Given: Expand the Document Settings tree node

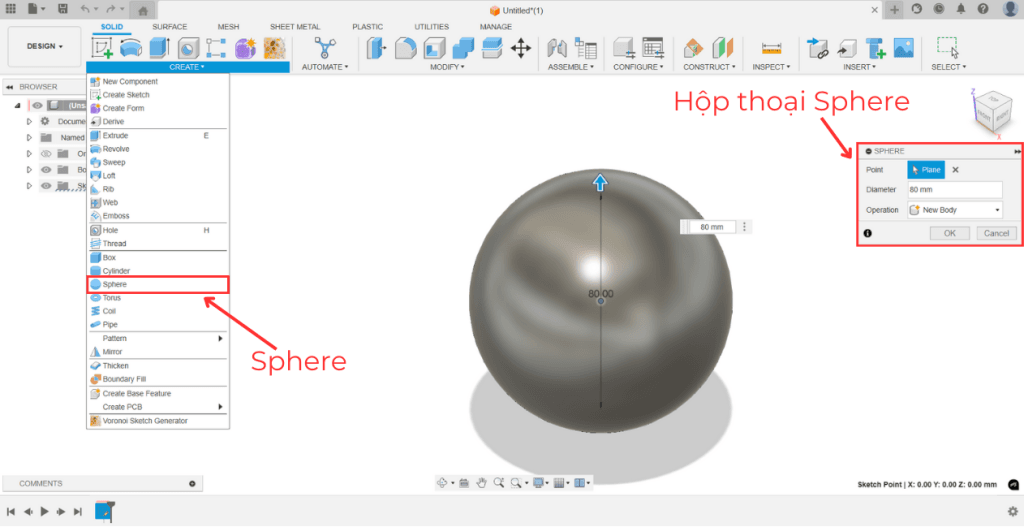Looking at the screenshot, I should (x=29, y=121).
